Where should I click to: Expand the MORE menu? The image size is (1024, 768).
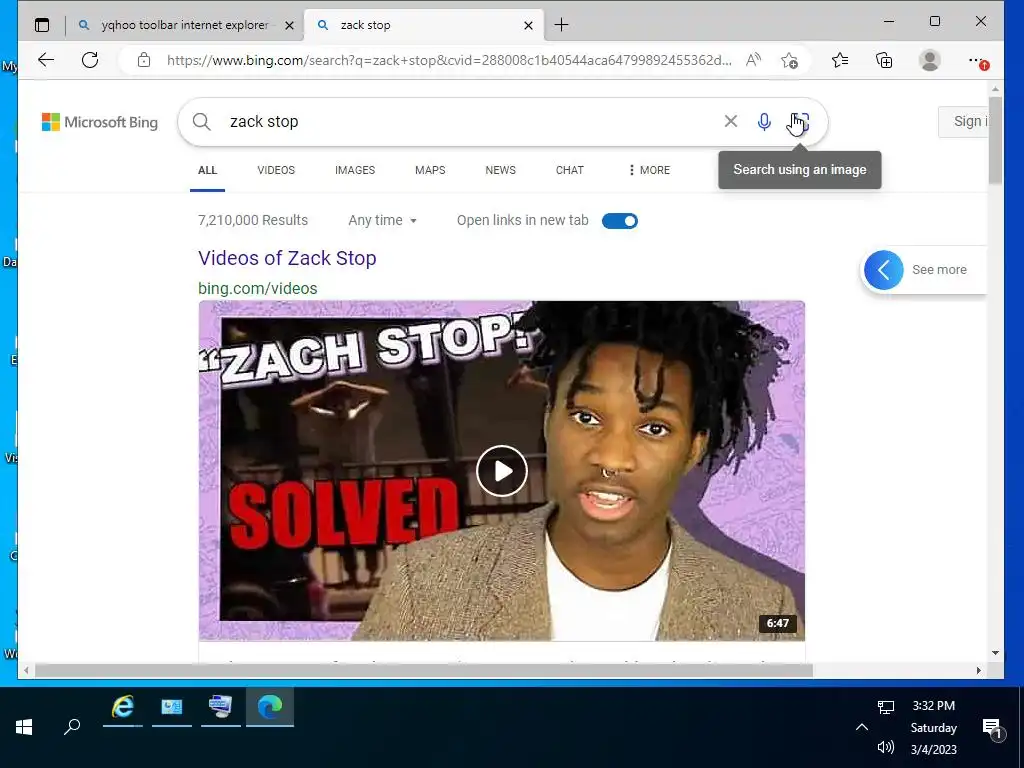point(649,170)
